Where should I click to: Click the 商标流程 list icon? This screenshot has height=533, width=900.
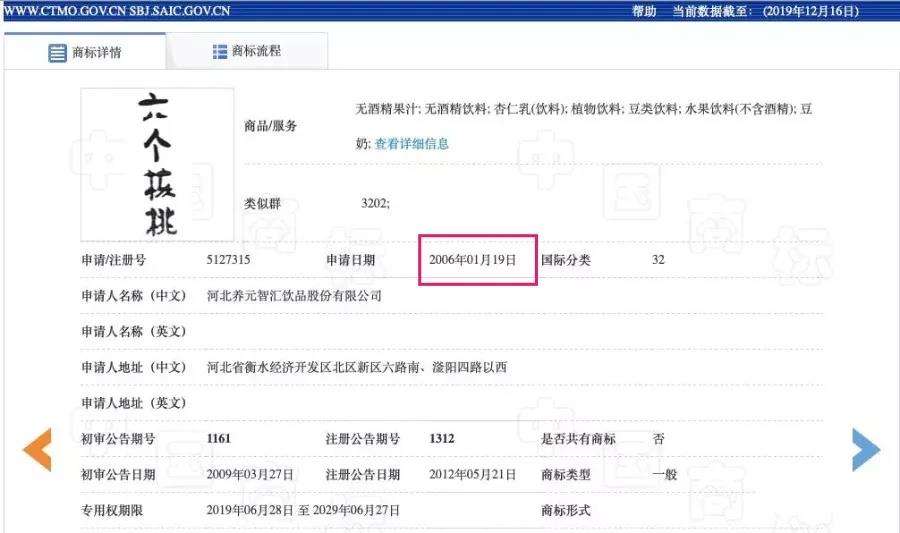[220, 52]
